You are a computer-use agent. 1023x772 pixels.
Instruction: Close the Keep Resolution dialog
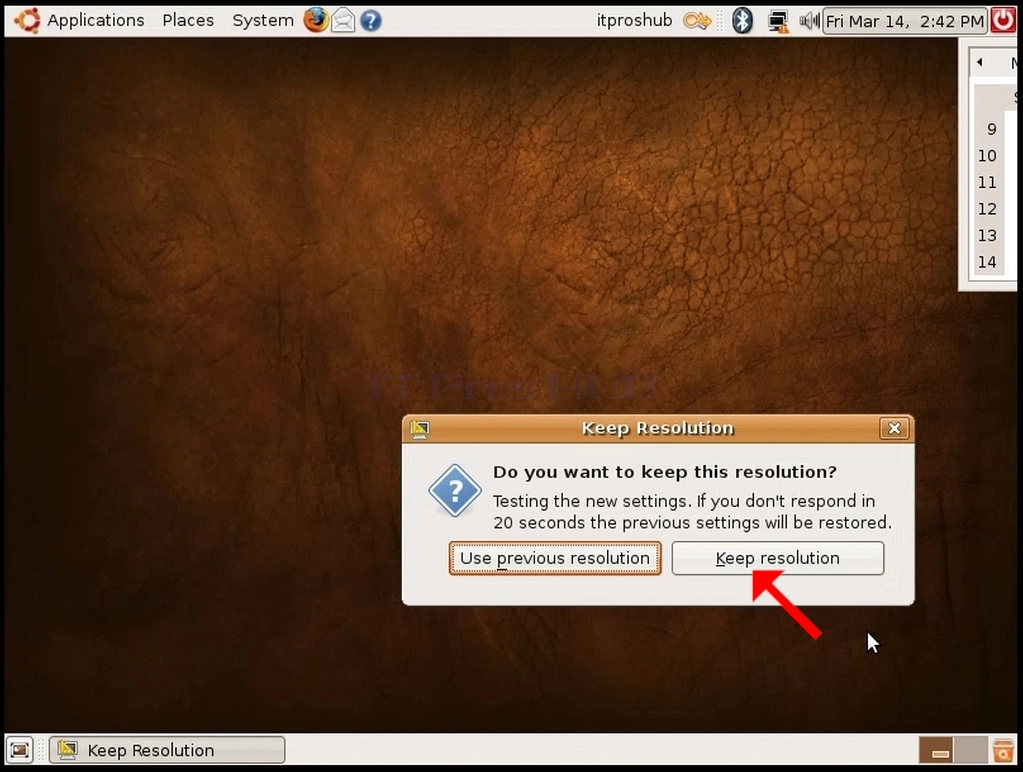894,428
